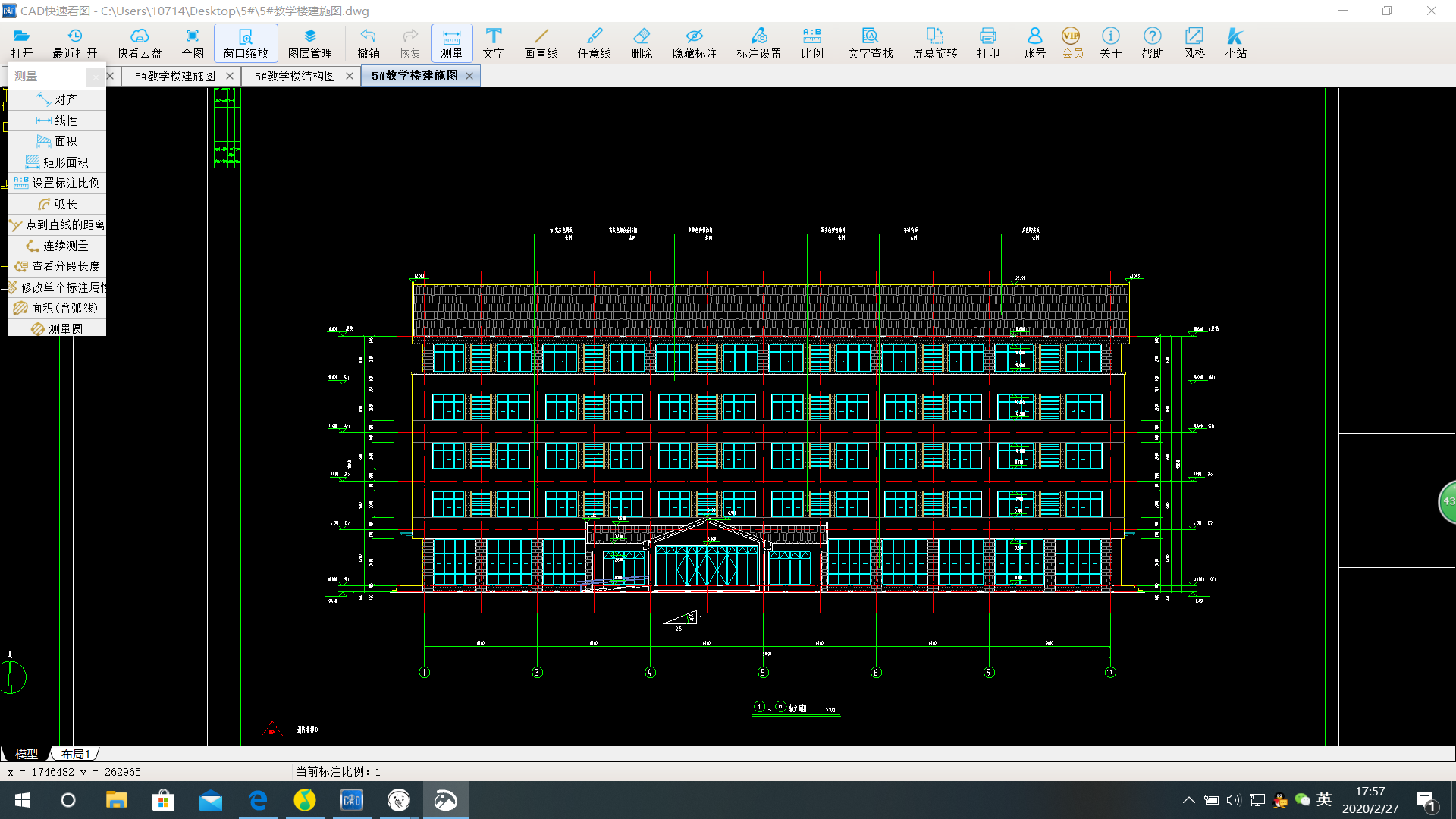Choose the 画直线 draw line tool
This screenshot has width=1456, height=819.
[x=541, y=43]
